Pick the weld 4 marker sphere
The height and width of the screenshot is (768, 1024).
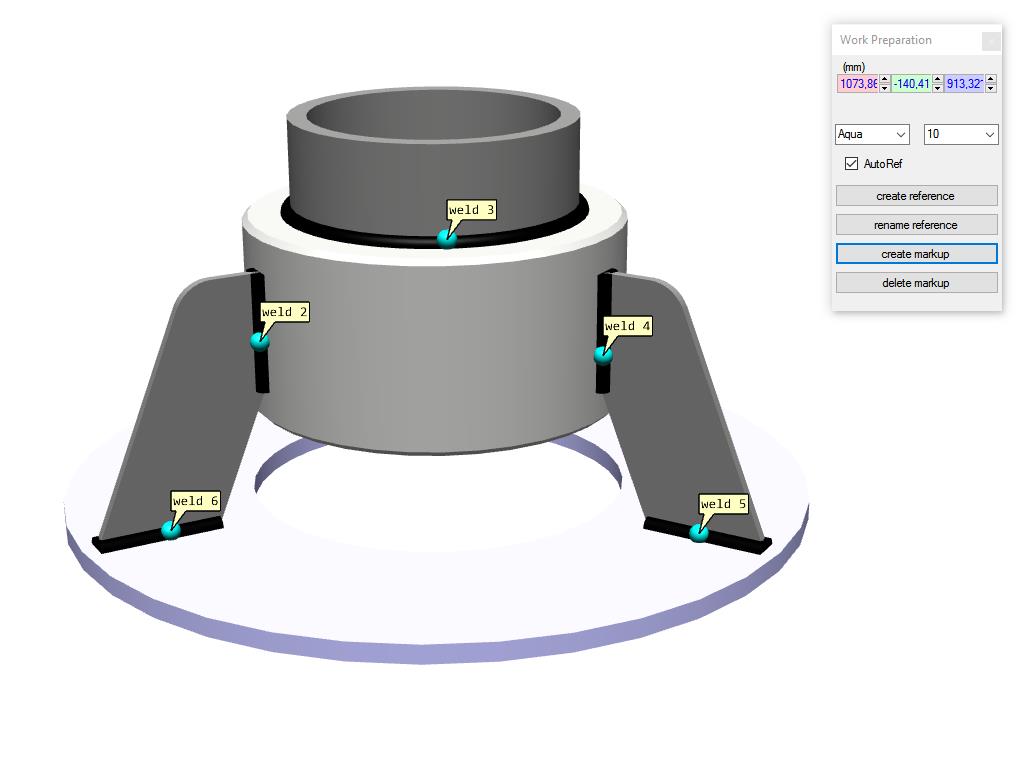pyautogui.click(x=603, y=355)
